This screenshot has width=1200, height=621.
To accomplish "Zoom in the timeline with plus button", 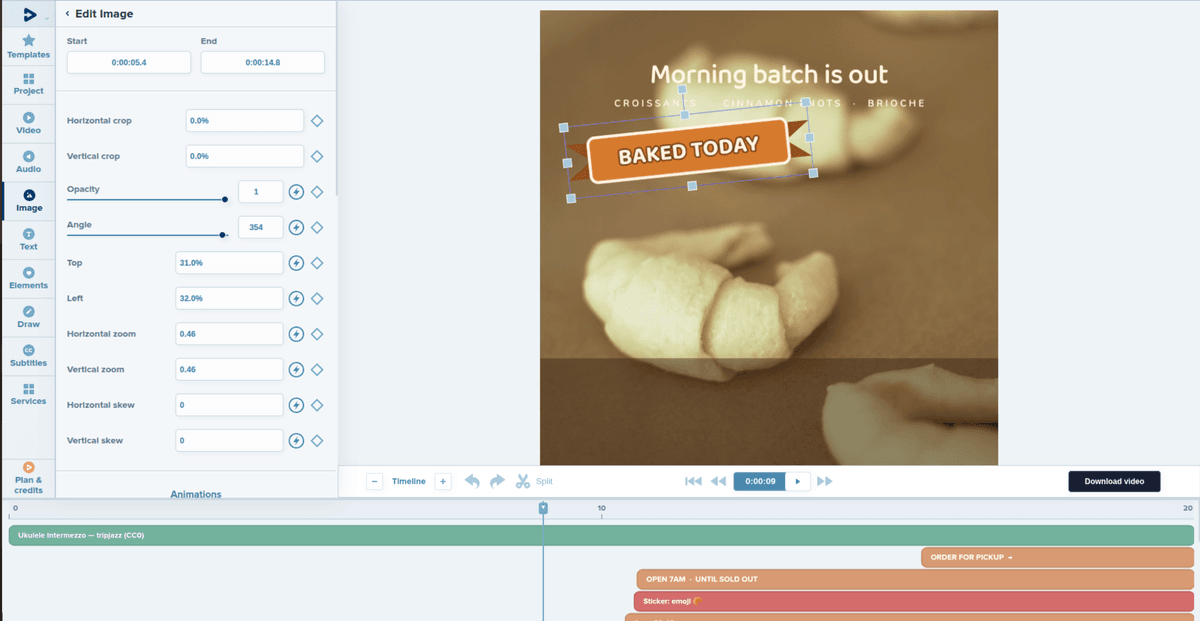I will click(x=443, y=481).
